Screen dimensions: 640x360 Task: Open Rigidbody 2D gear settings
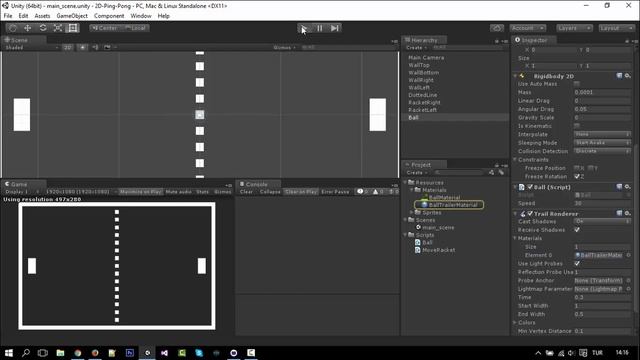click(x=628, y=76)
